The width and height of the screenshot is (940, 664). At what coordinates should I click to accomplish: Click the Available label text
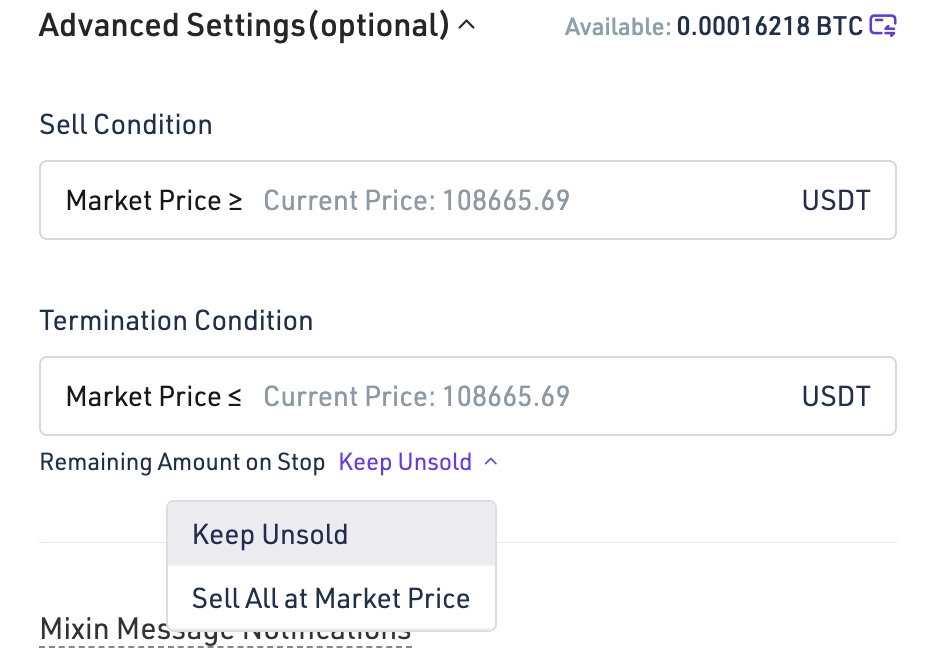coord(617,27)
